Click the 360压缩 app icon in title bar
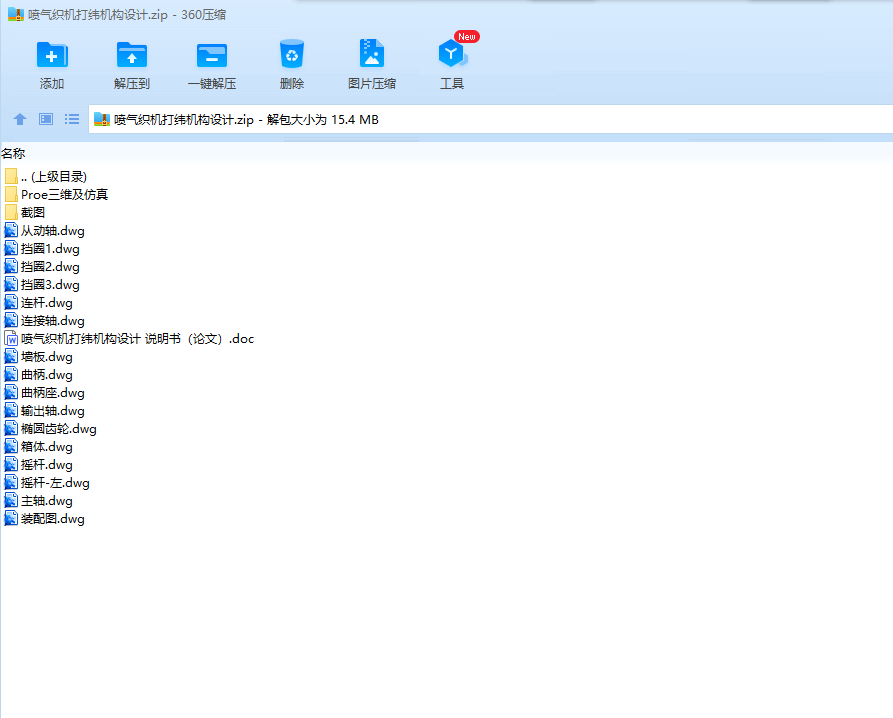Viewport: 893px width, 718px height. click(15, 15)
